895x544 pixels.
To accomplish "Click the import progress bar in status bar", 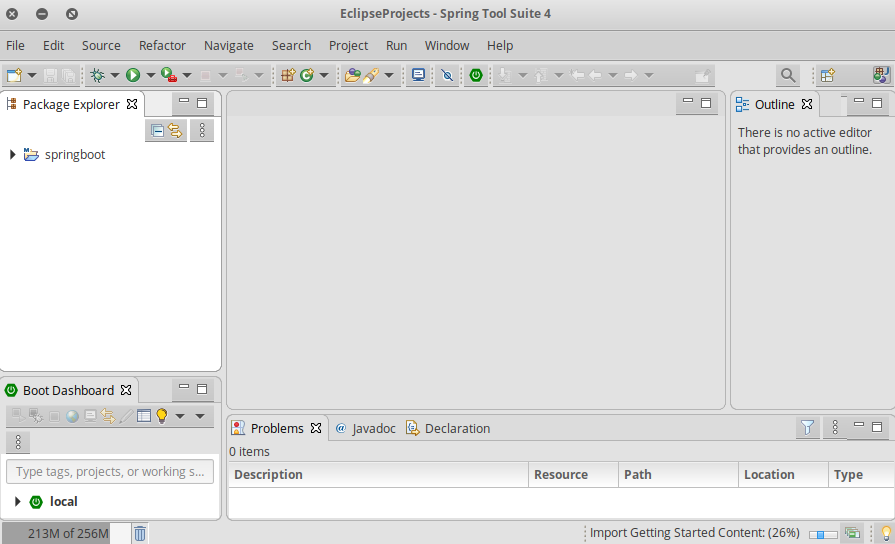I will click(823, 534).
